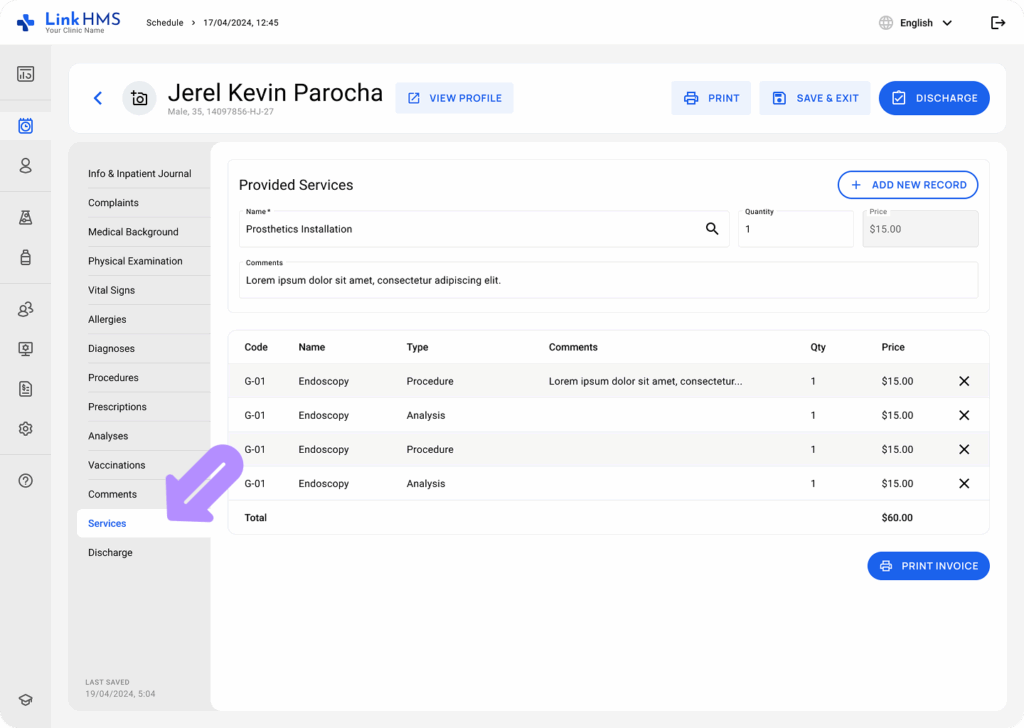The width and height of the screenshot is (1024, 728).
Task: Open the English language dropdown
Action: pos(926,23)
